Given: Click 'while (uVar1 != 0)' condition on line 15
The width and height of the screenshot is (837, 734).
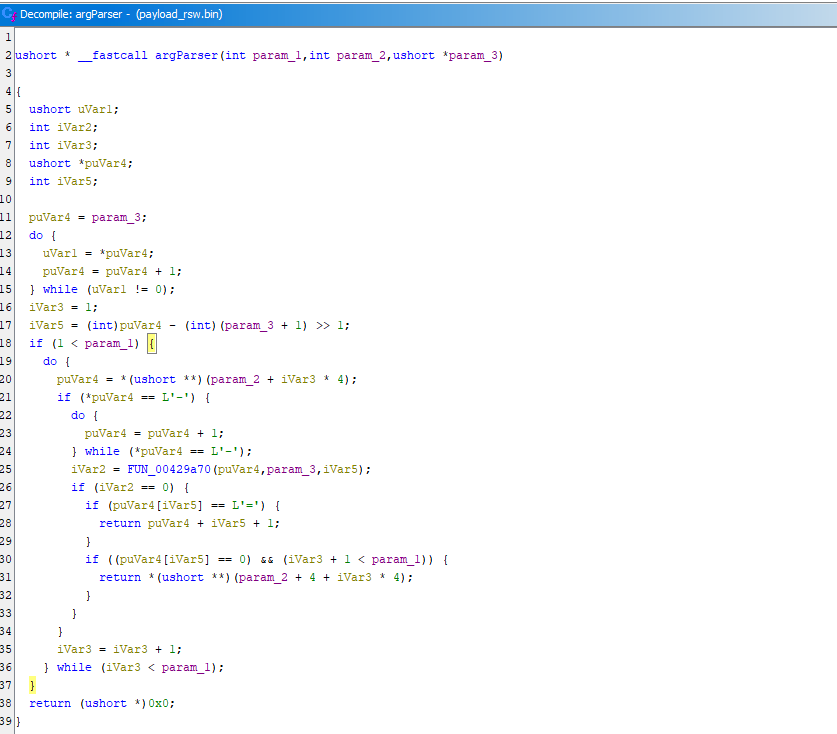Looking at the screenshot, I should click(109, 289).
